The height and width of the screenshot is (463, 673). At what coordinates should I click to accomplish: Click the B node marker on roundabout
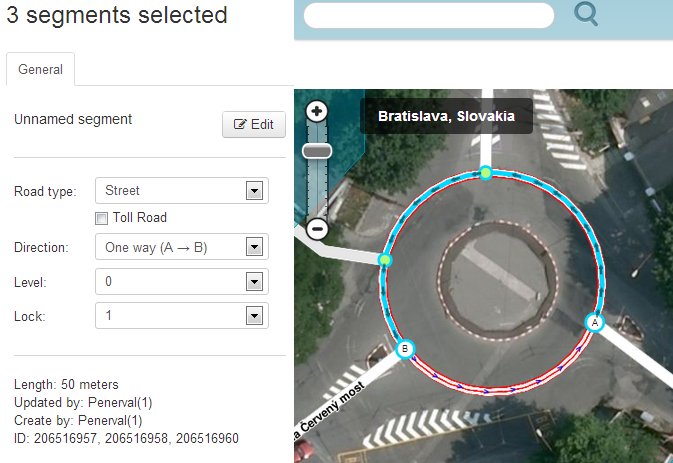coord(405,349)
